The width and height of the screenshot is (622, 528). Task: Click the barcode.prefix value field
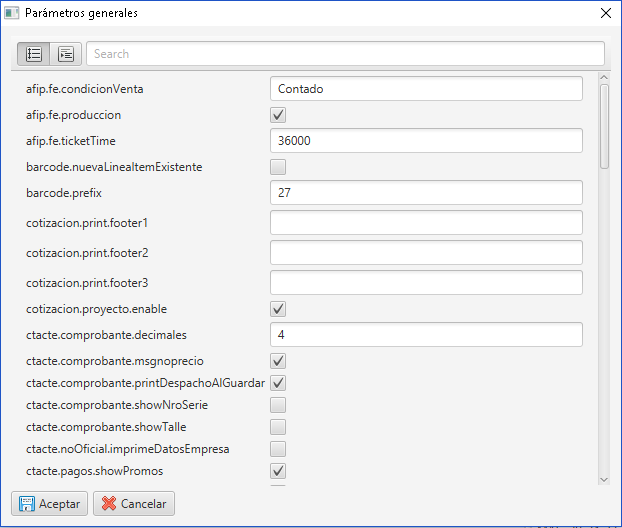(426, 193)
